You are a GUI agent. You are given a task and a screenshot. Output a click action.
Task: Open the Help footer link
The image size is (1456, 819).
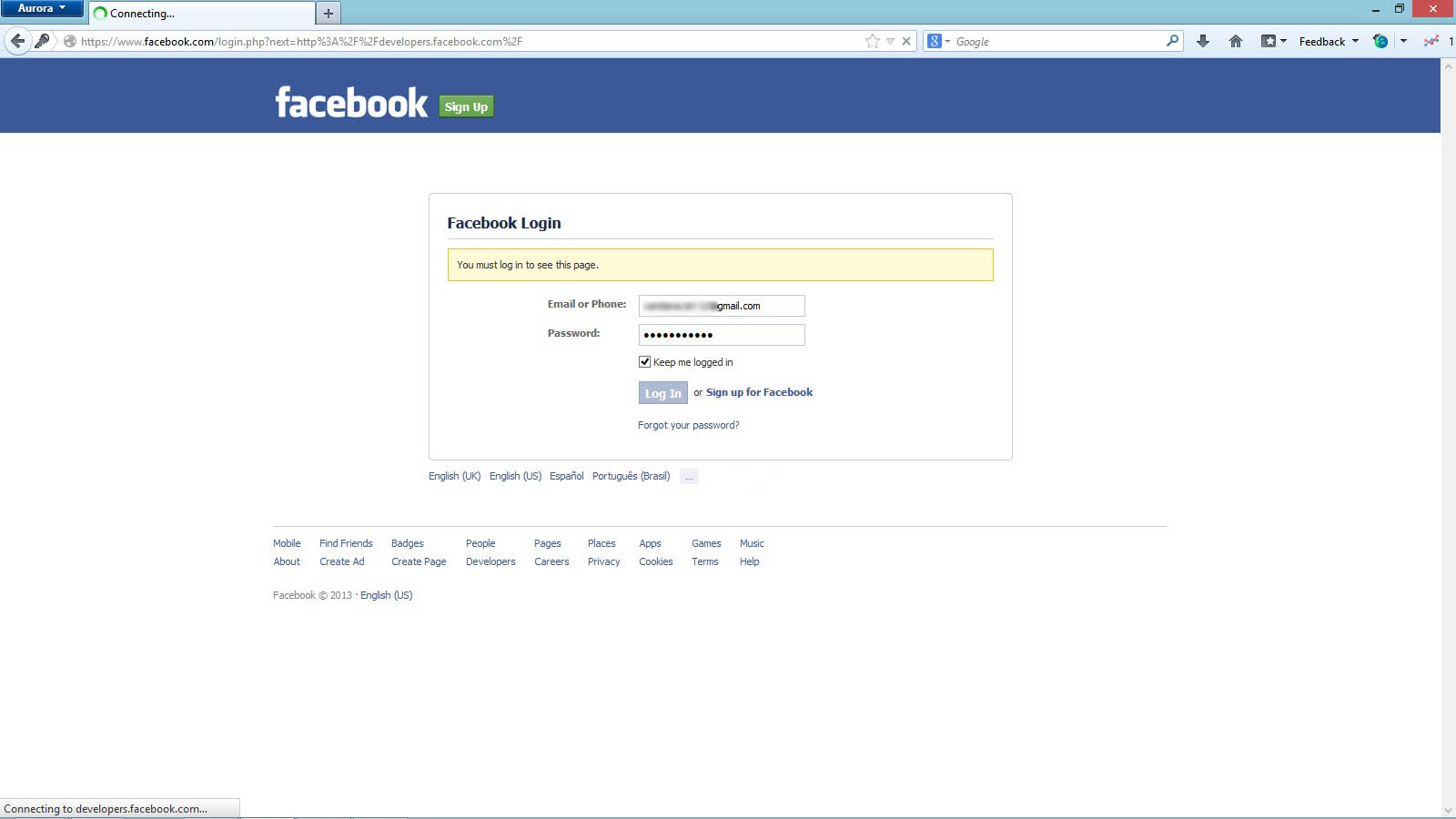coord(750,561)
